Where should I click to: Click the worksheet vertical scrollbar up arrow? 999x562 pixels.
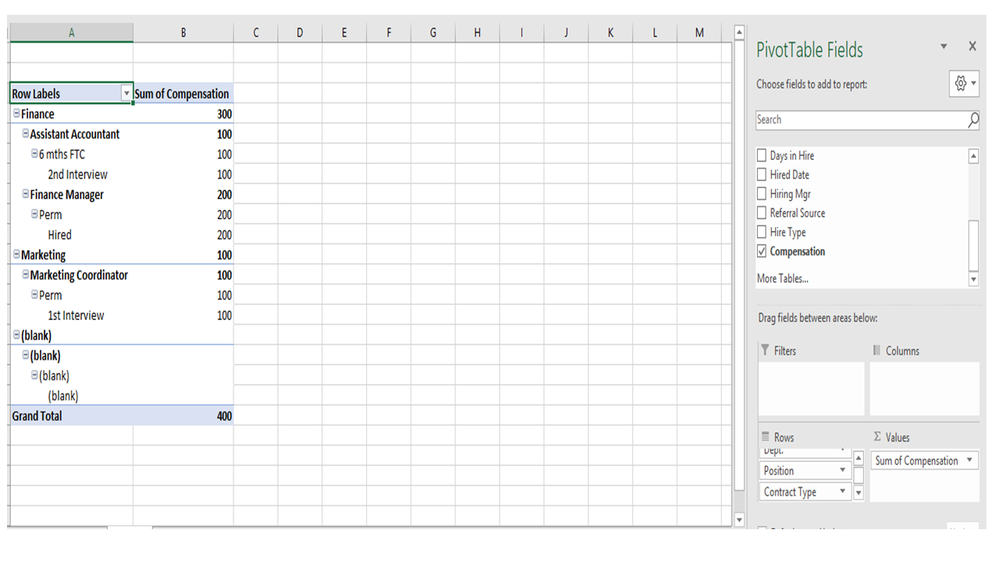click(x=739, y=32)
